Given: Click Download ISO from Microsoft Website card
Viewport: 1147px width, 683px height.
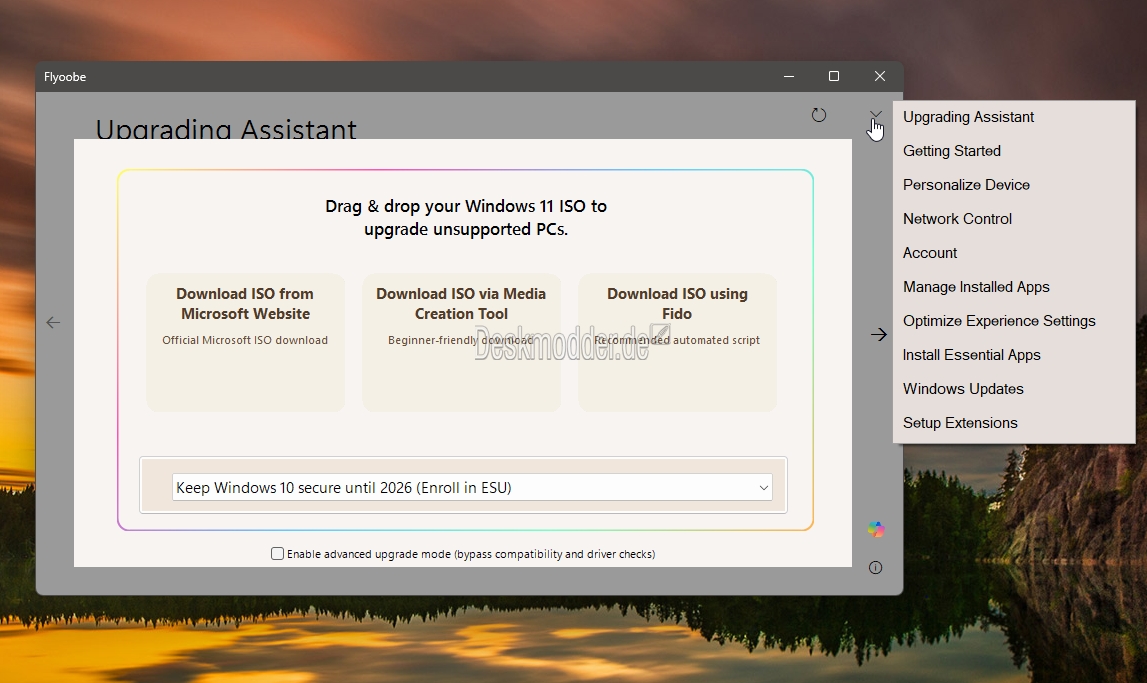Looking at the screenshot, I should point(245,342).
